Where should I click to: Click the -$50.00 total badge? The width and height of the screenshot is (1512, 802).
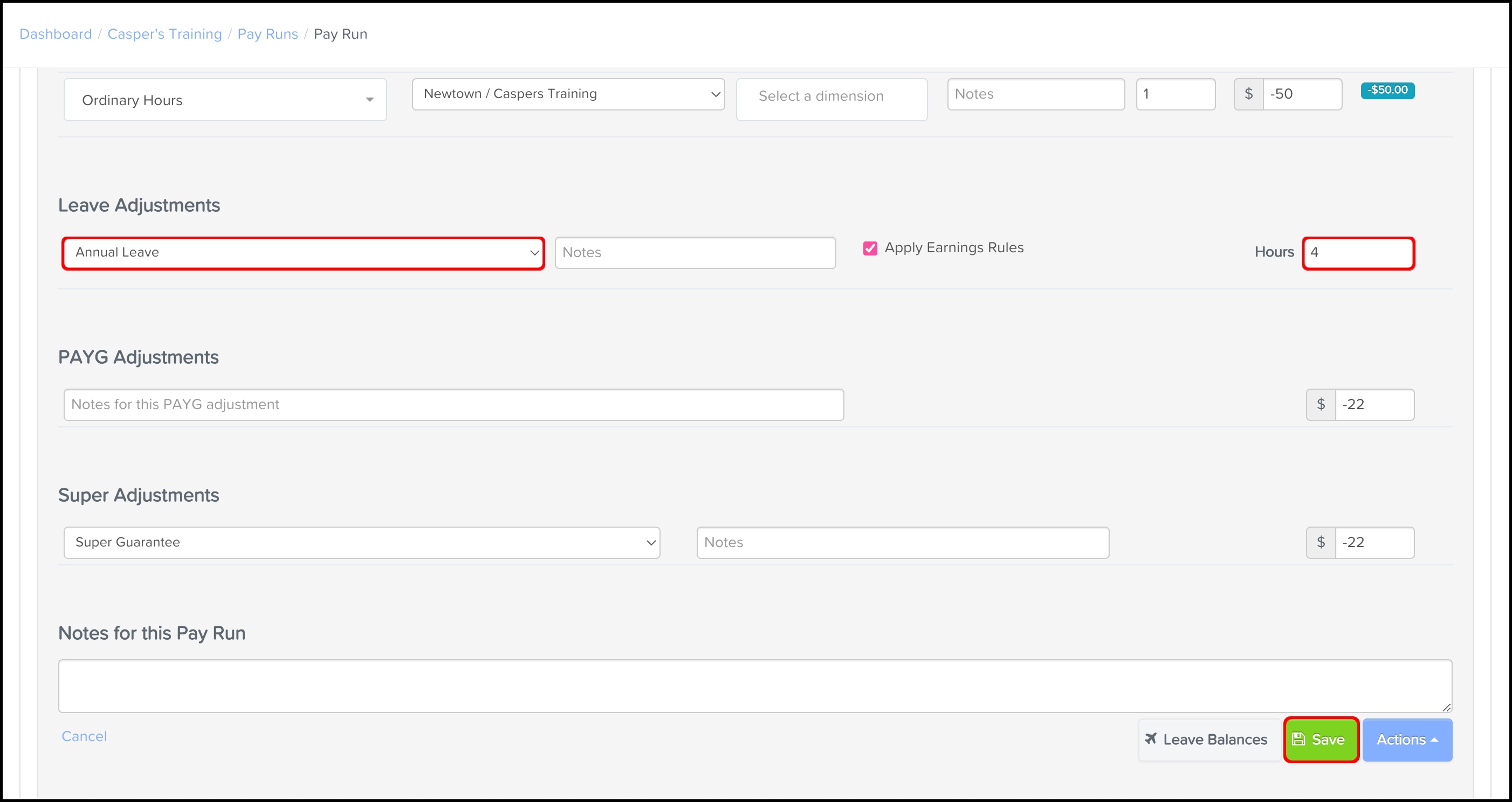1387,90
